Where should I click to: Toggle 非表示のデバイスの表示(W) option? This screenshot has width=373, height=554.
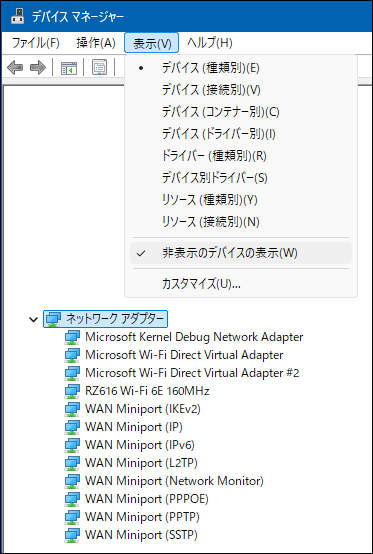click(x=241, y=253)
